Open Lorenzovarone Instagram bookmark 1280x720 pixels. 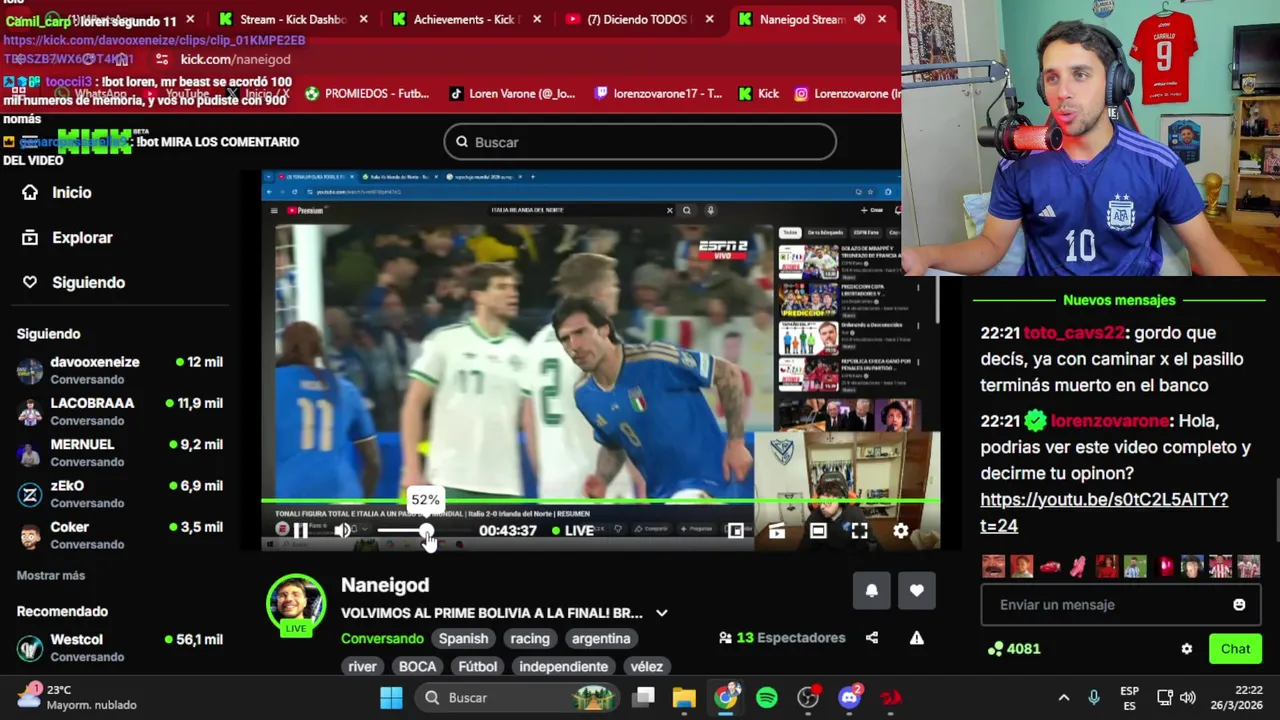click(x=847, y=94)
